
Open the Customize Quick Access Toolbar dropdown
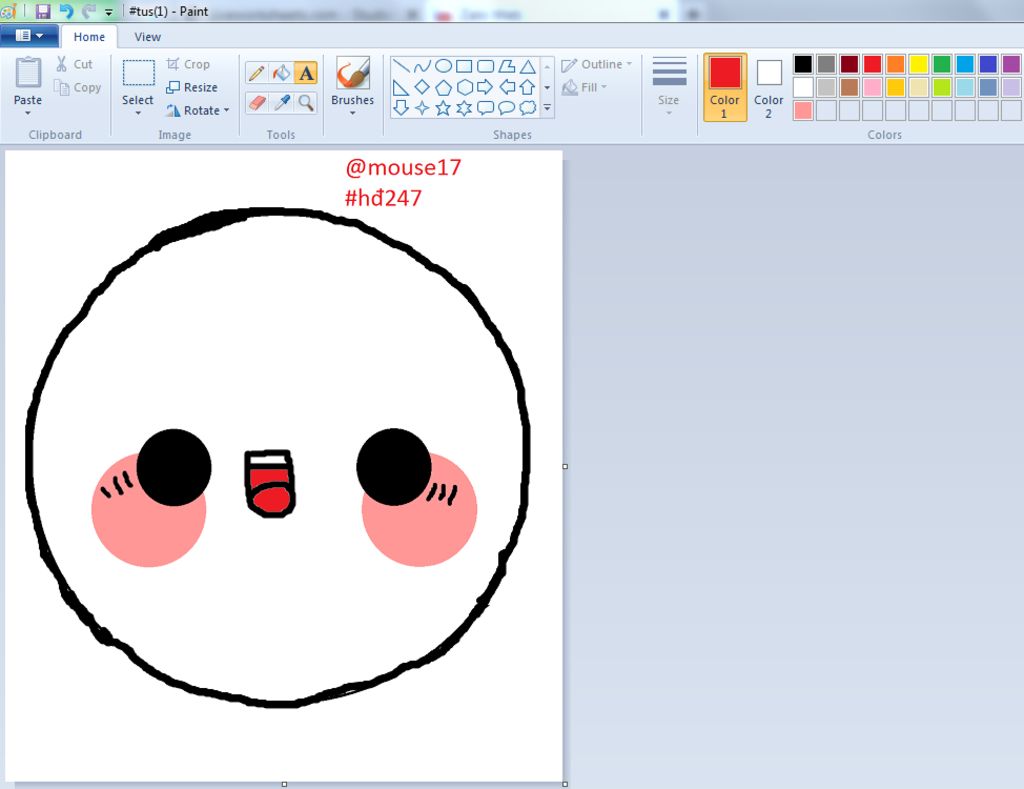point(108,12)
